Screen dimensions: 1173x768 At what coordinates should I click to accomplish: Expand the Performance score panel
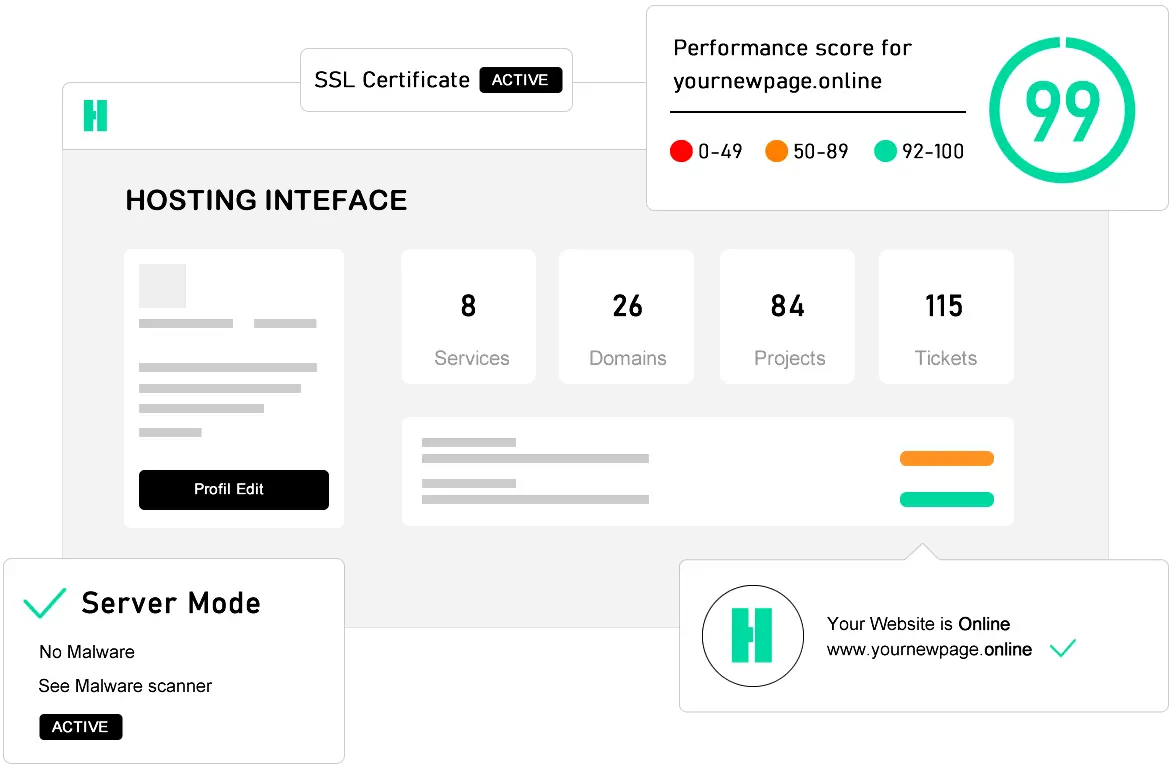coord(908,107)
